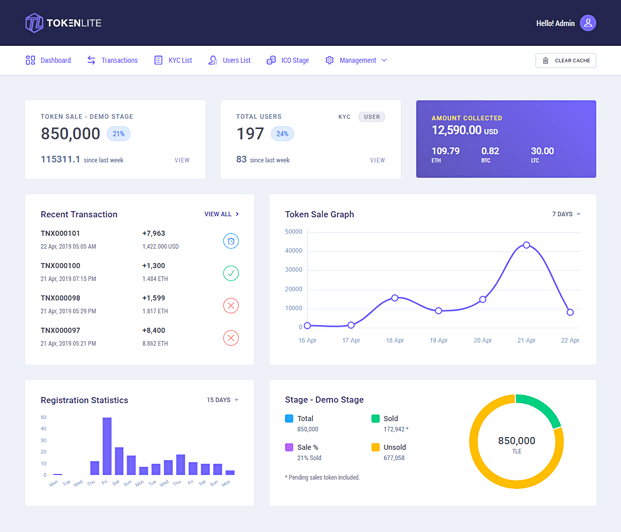
Task: Go to the KYC List page
Action: tap(173, 60)
